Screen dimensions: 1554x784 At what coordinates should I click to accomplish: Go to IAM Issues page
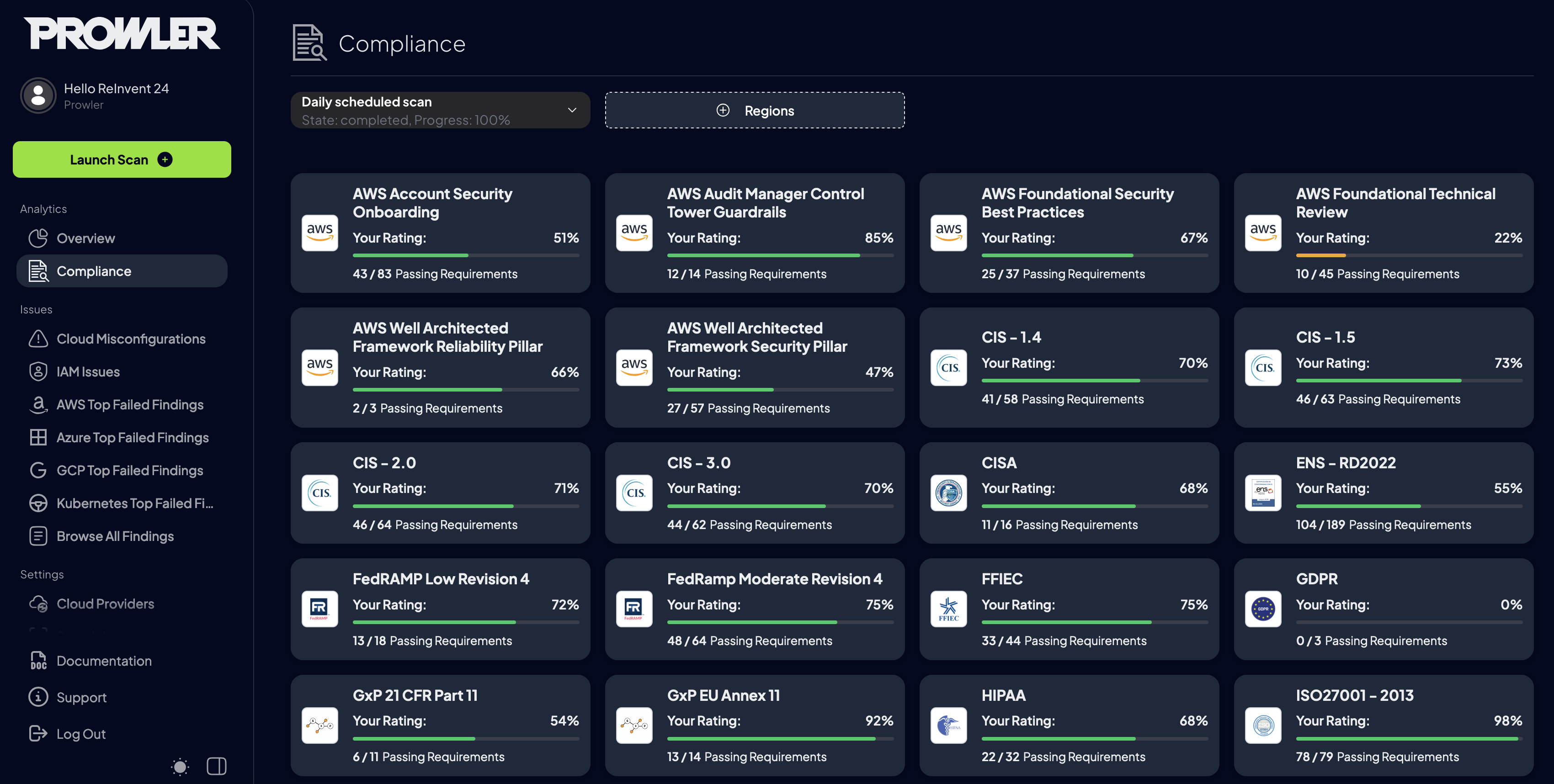(x=122, y=371)
